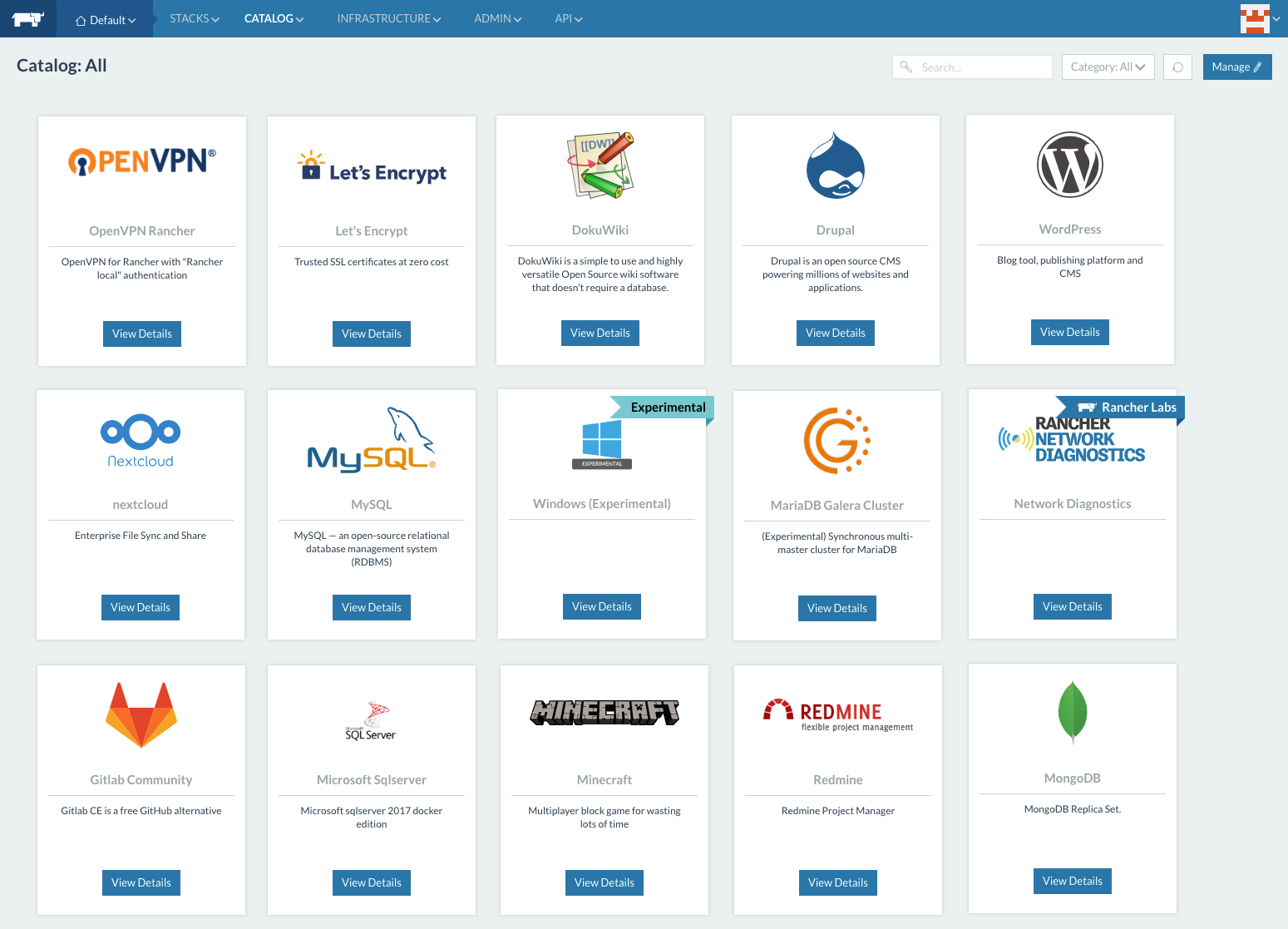Click 'Blog tool, publishing platform and CMS'
The height and width of the screenshot is (929, 1288).
[1070, 267]
